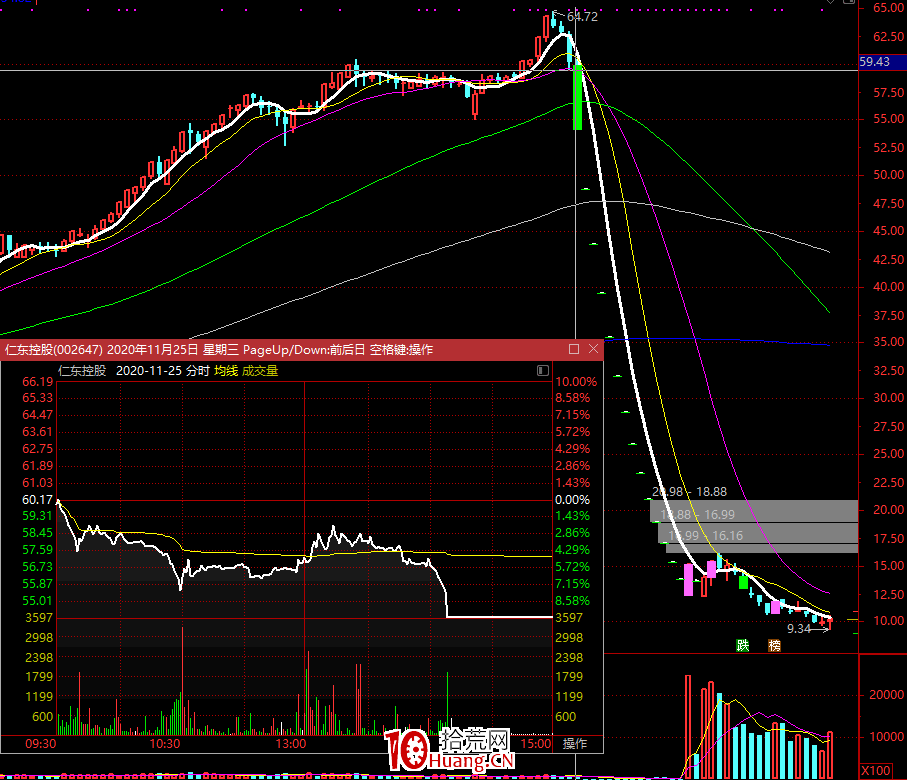Viewport: 907px width, 780px height.
Task: Toggle the 成交量 volume display
Action: click(260, 370)
